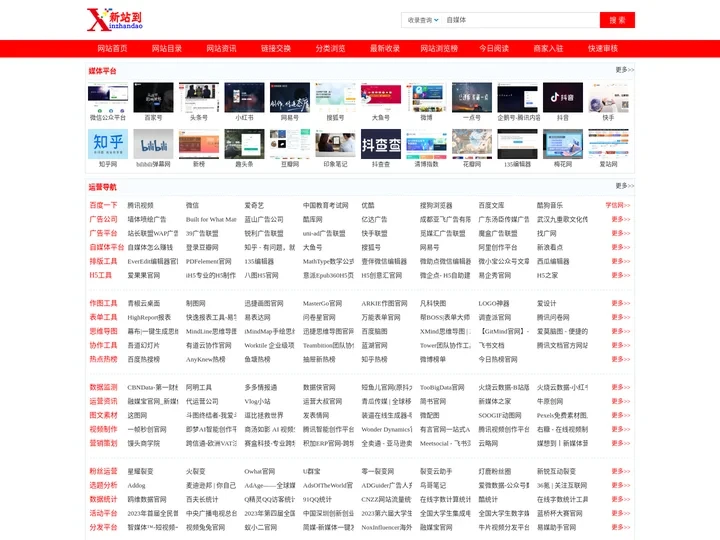Click the red 搜索 search button

click(617, 20)
